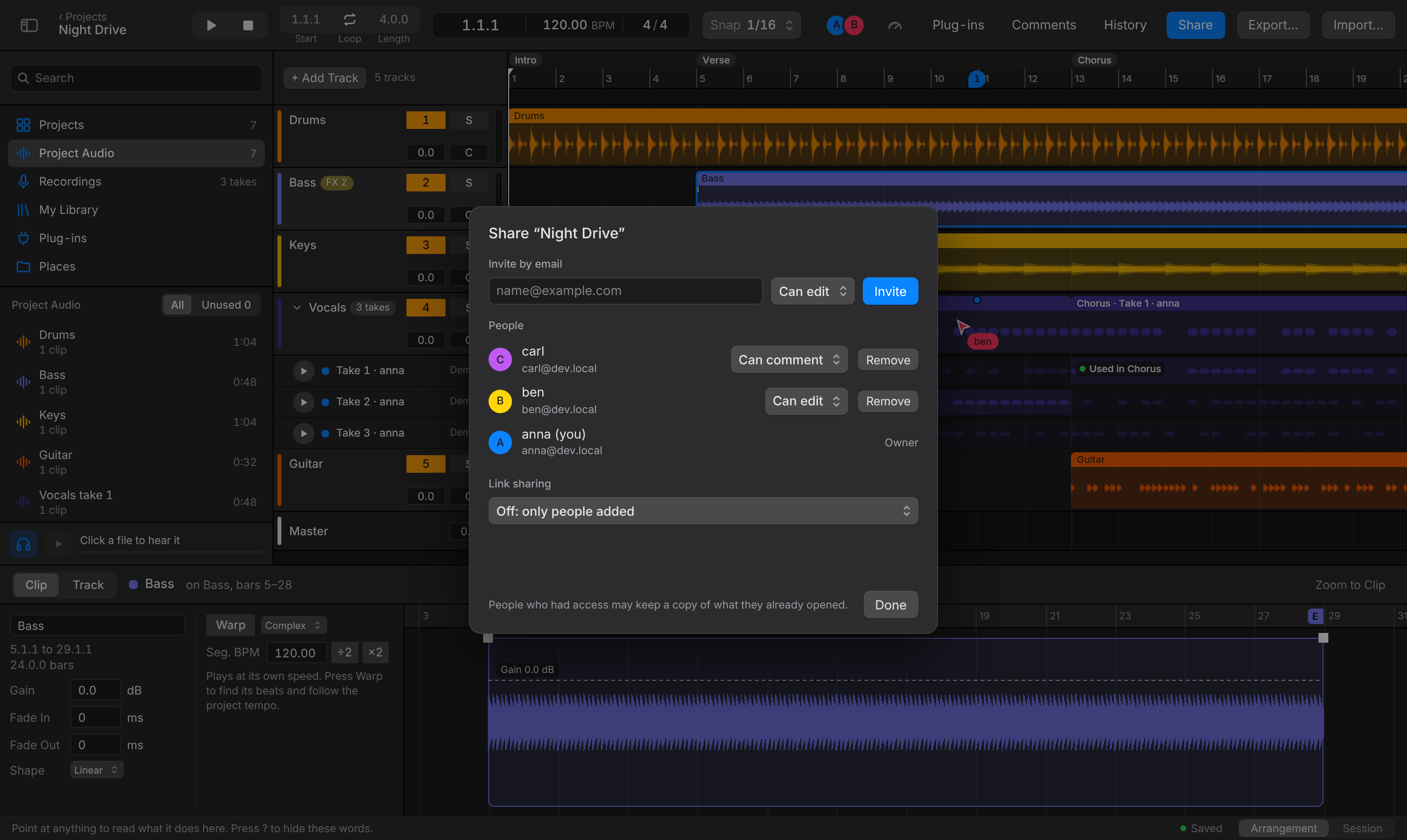Viewport: 1407px width, 840px height.
Task: Click collaborator avatar B in toolbar
Action: click(854, 25)
